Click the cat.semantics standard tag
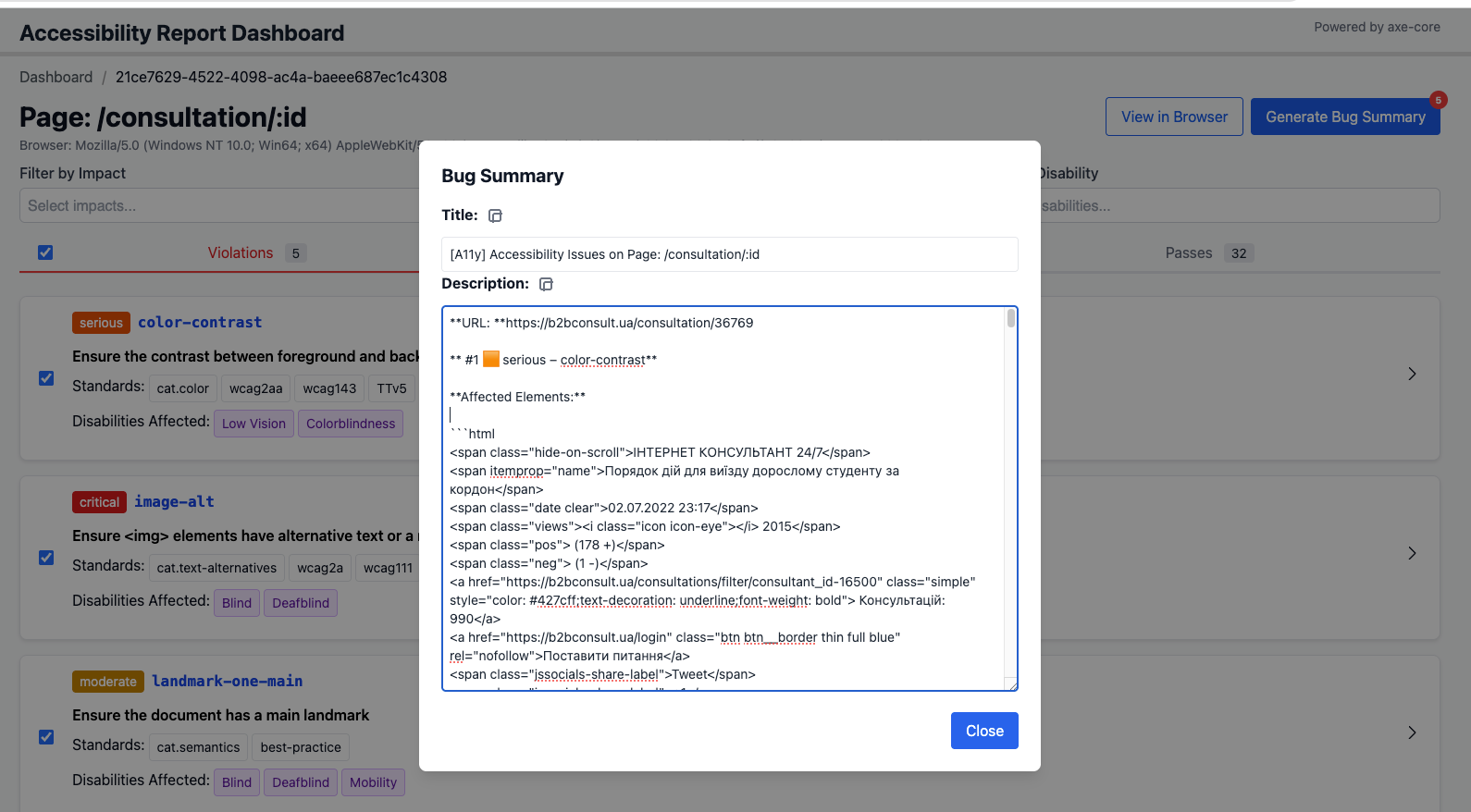Screen dimensions: 1471x812 tap(198, 747)
